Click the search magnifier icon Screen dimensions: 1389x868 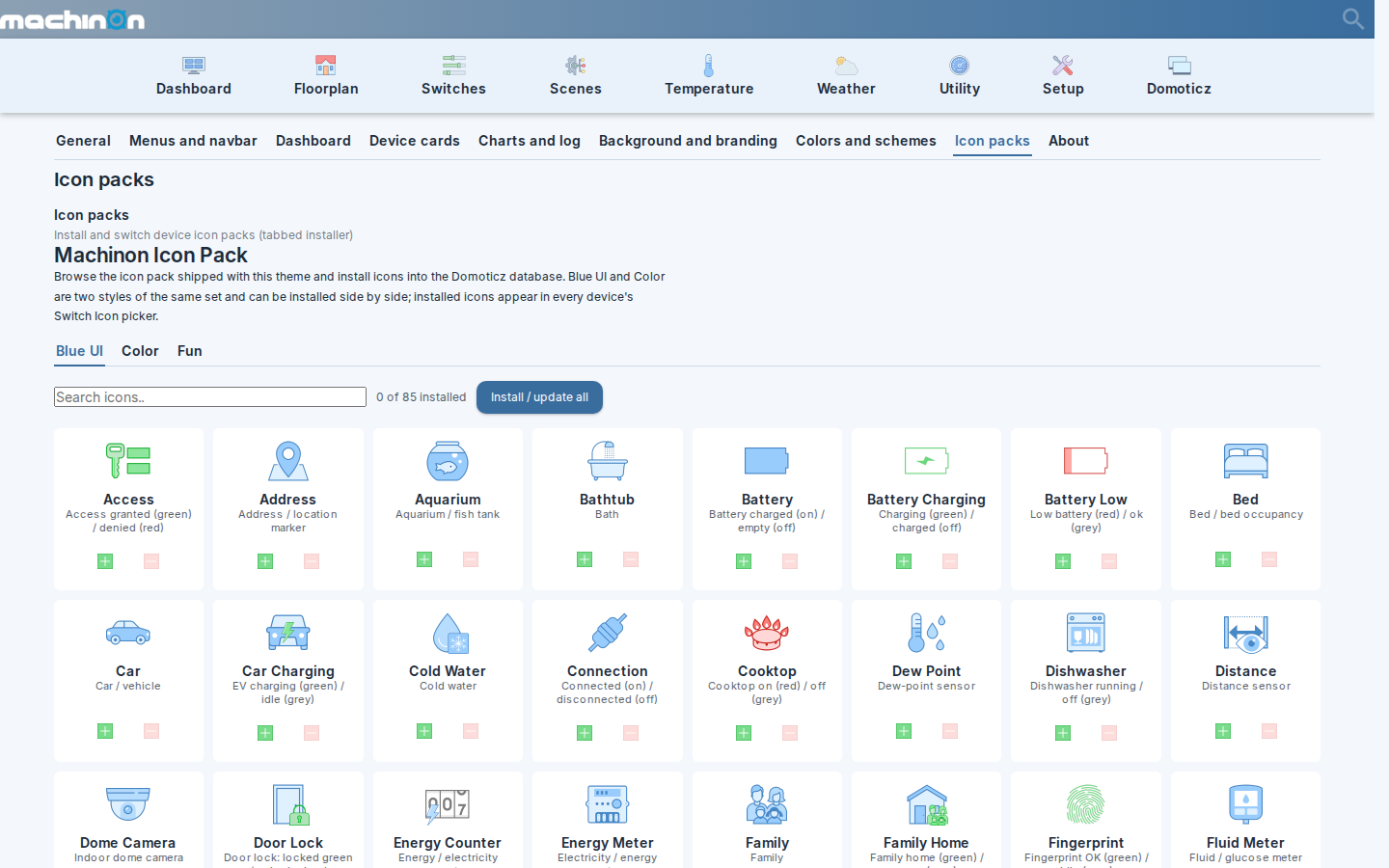pyautogui.click(x=1353, y=18)
